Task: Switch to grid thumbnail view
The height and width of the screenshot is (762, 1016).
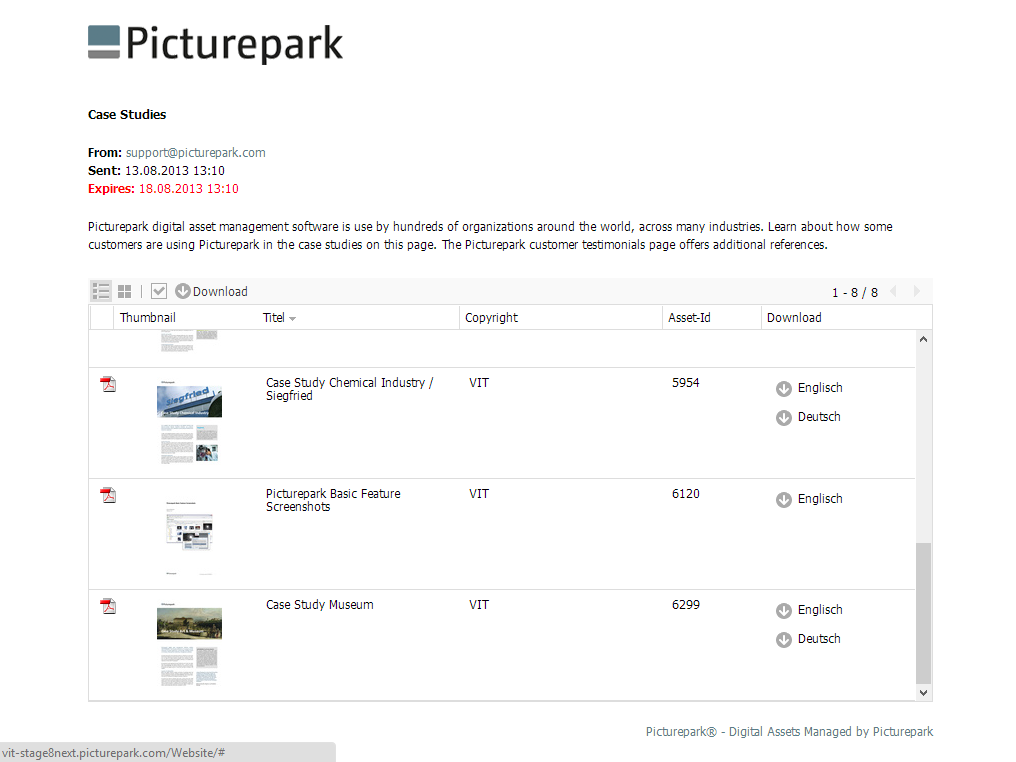Action: 124,292
